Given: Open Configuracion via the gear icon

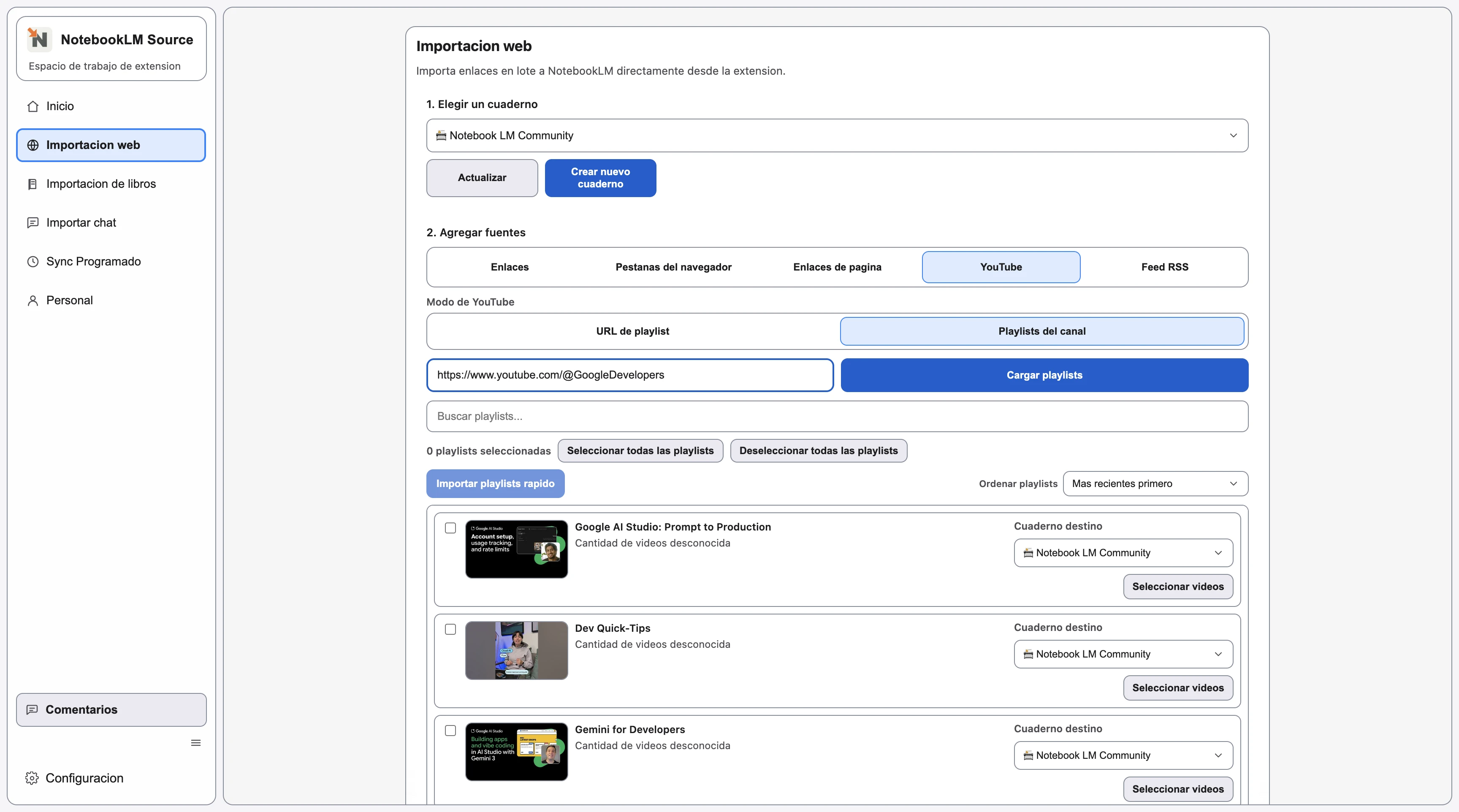Looking at the screenshot, I should coord(32,778).
